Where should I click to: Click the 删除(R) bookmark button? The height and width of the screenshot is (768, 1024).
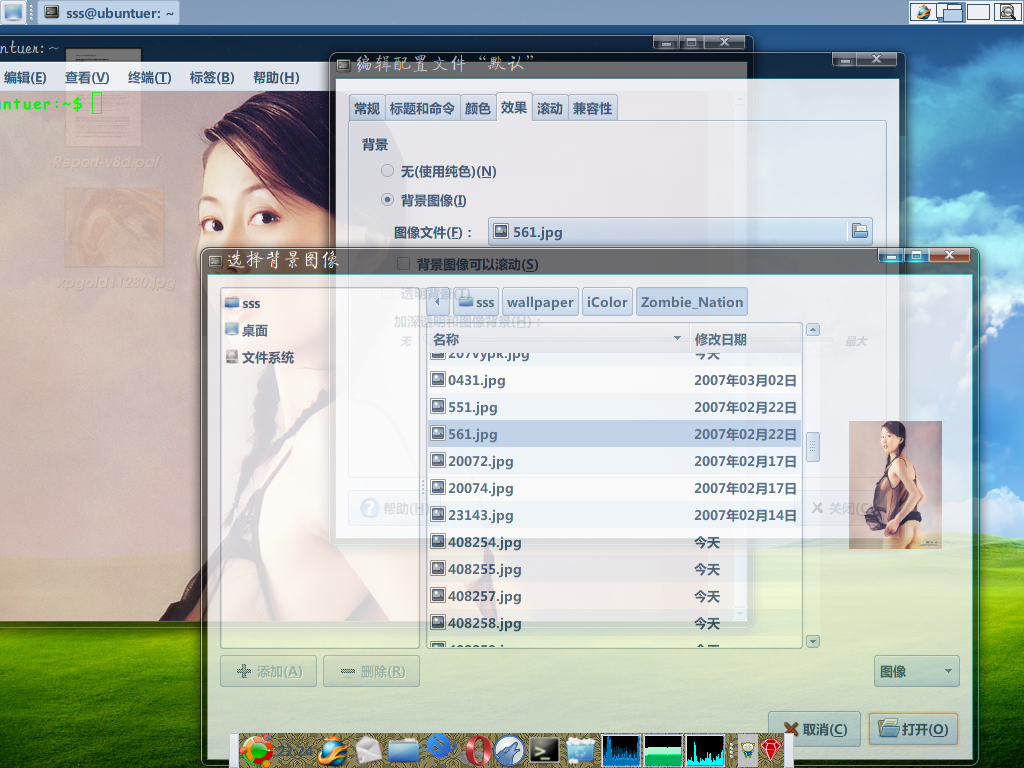click(x=372, y=671)
